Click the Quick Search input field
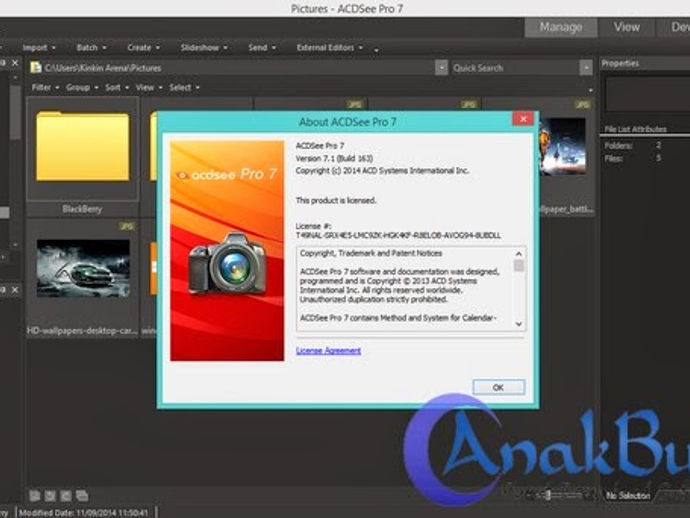The width and height of the screenshot is (690, 518). (x=515, y=68)
